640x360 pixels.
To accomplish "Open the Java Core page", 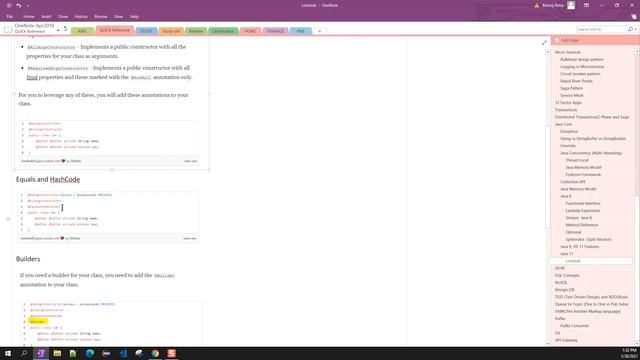I will click(x=563, y=124).
